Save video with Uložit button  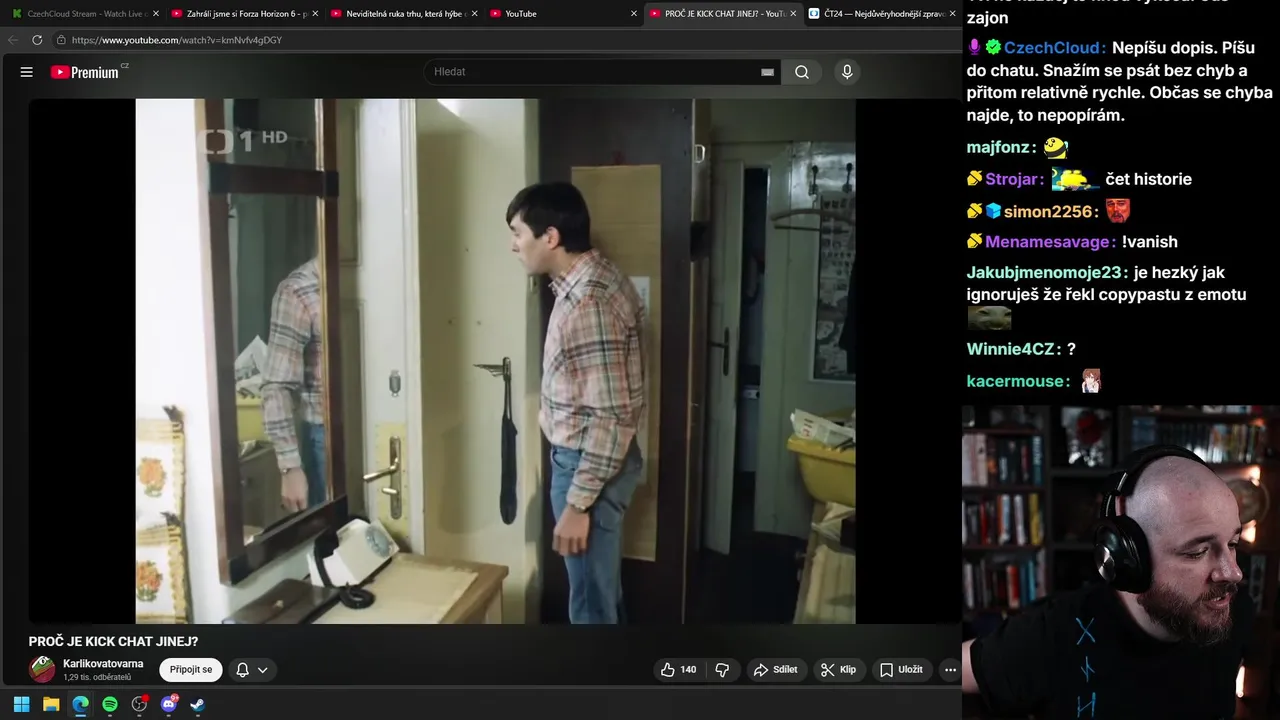point(901,670)
